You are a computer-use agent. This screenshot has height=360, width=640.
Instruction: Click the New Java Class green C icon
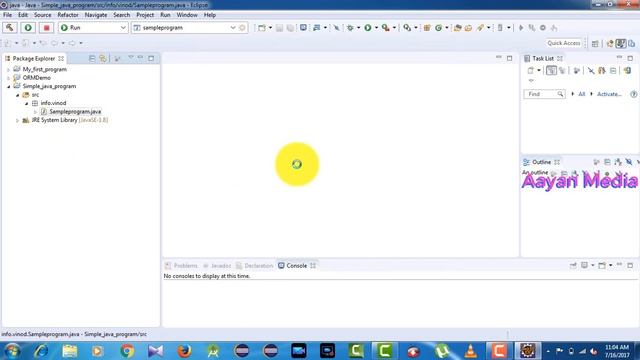[x=438, y=28]
